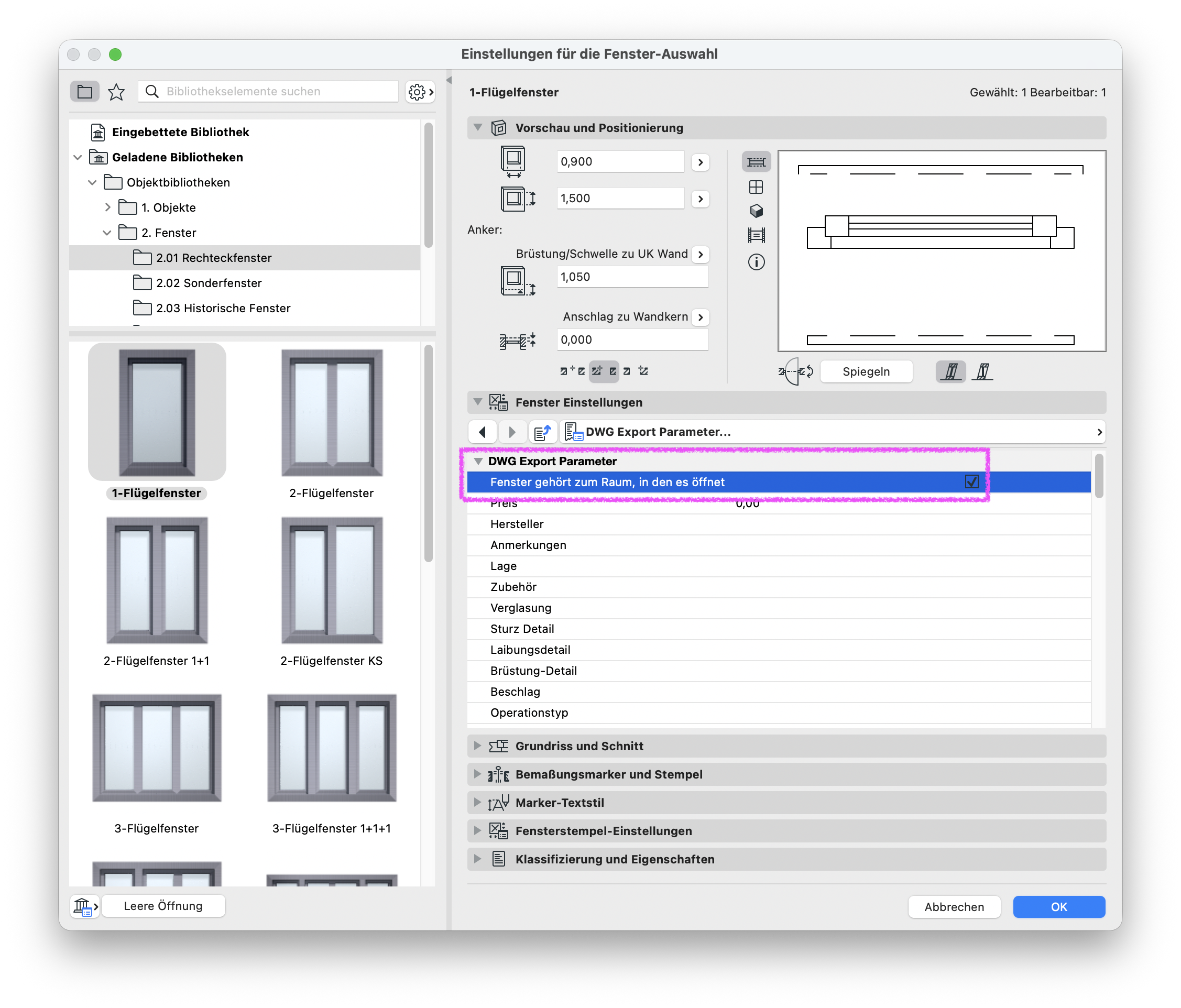Expand the Marker-Textstil panel

coord(478,802)
